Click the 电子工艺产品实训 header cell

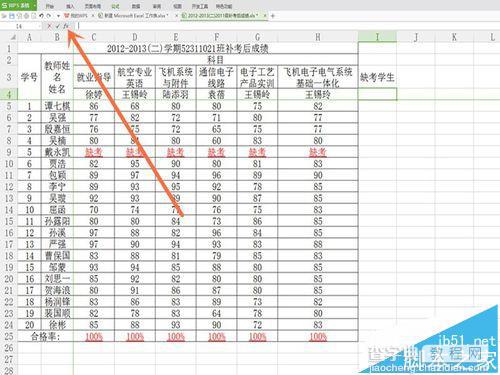257,77
